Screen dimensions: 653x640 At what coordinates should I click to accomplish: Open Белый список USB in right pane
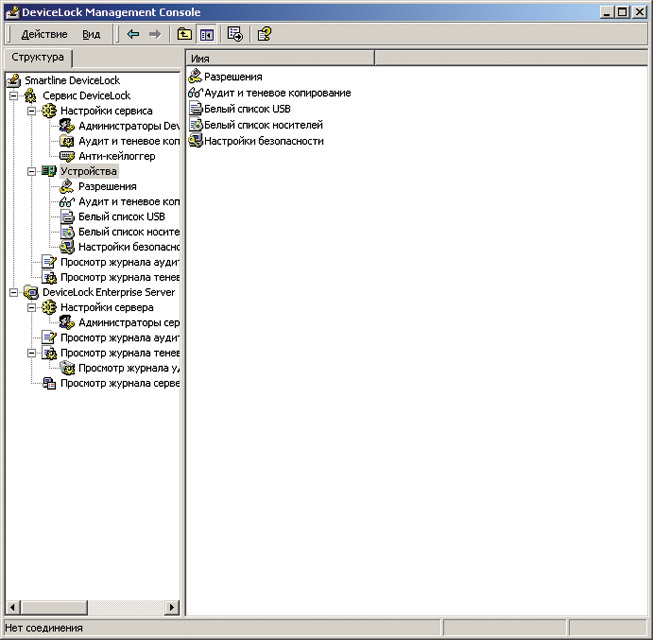[x=247, y=109]
